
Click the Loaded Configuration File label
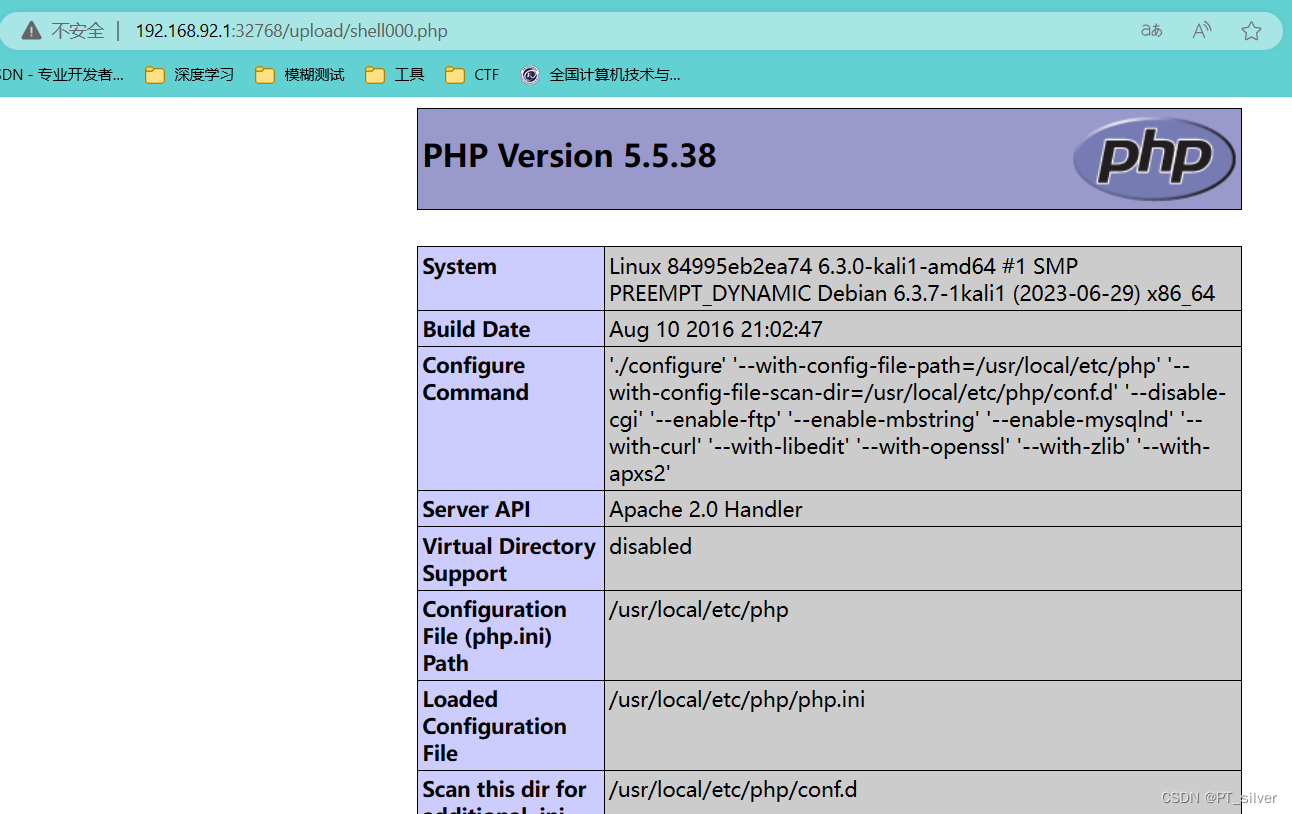pyautogui.click(x=511, y=726)
